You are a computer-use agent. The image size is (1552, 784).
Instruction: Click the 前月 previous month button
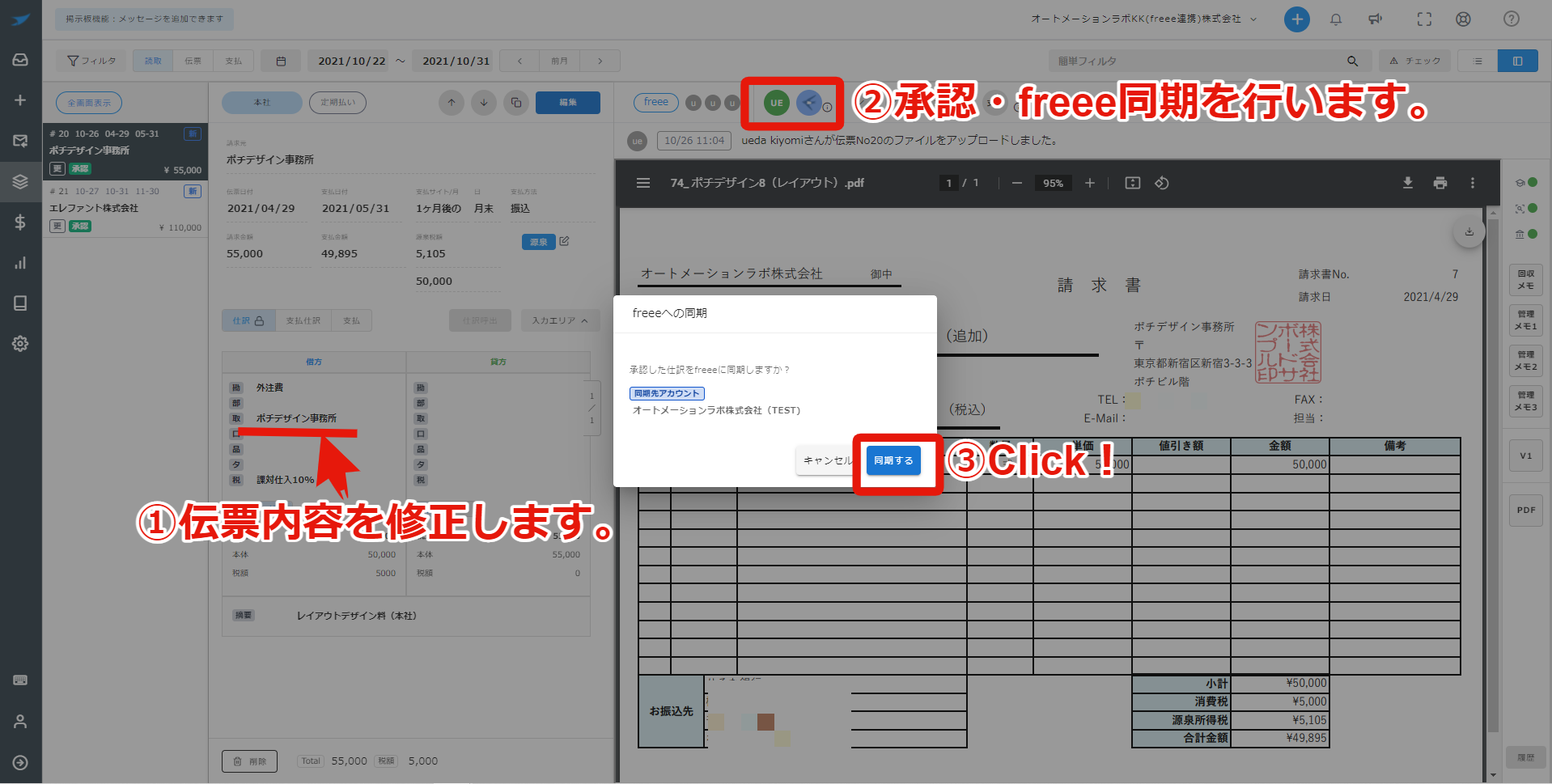point(559,61)
